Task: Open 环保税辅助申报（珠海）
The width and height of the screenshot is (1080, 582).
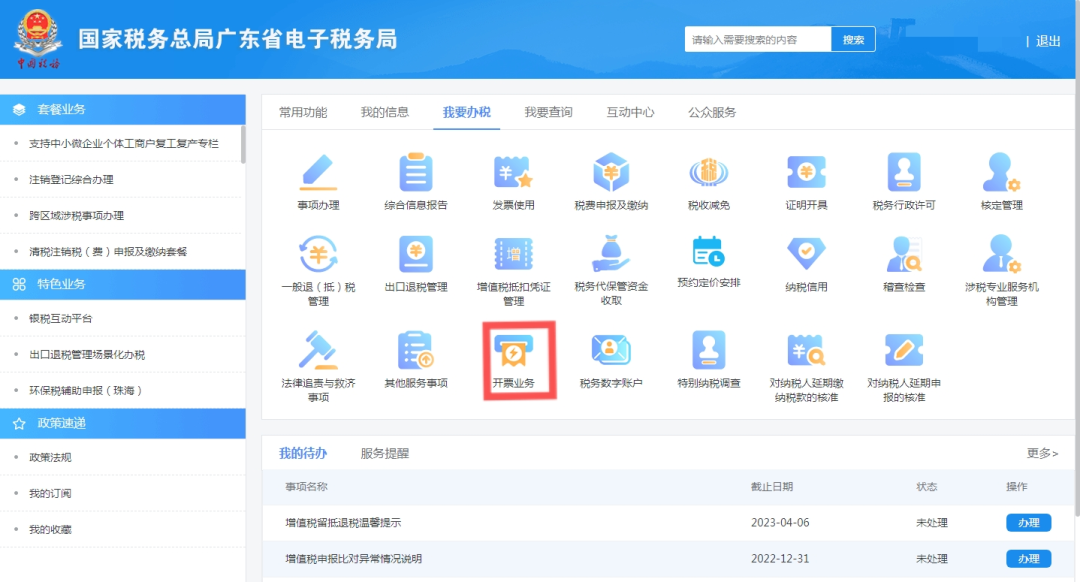Action: [x=86, y=391]
